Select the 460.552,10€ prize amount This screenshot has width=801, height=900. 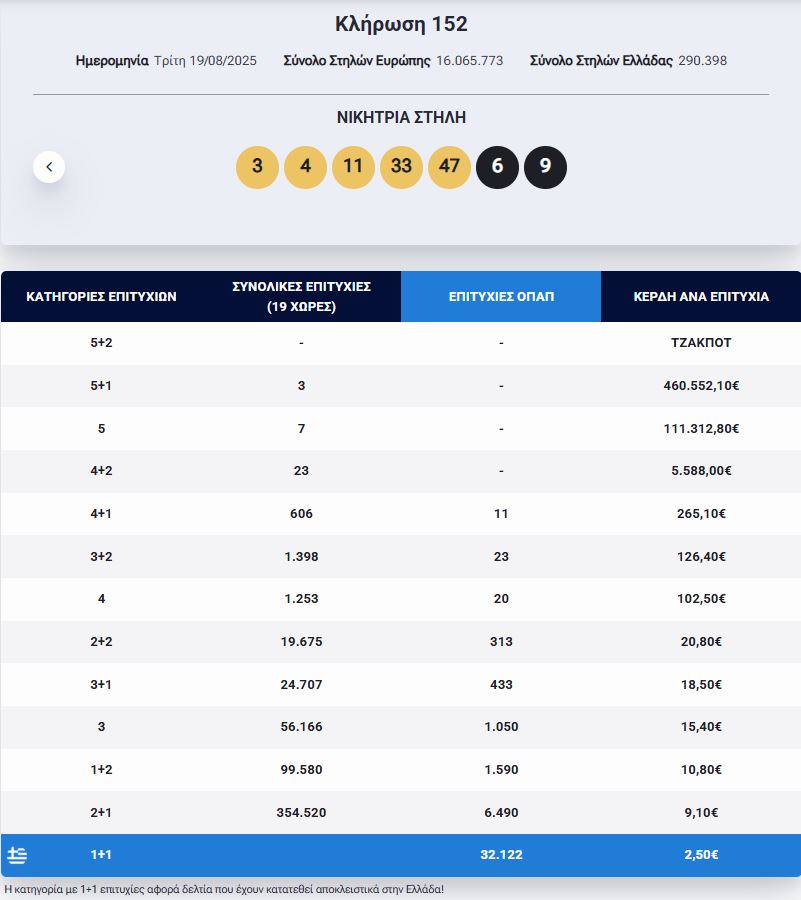tap(701, 386)
